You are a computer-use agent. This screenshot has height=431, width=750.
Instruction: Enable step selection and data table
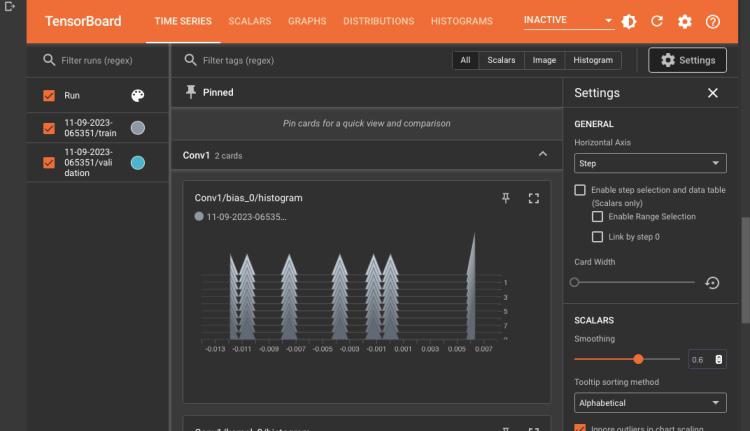pyautogui.click(x=580, y=190)
